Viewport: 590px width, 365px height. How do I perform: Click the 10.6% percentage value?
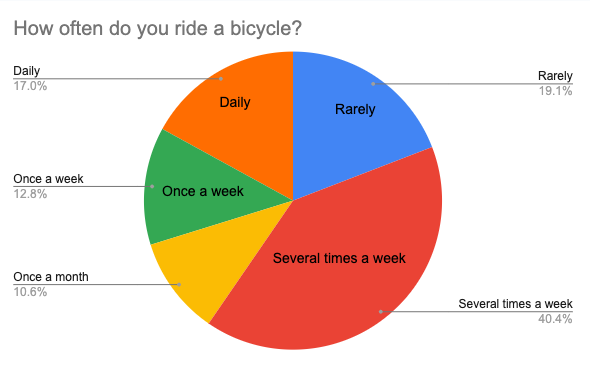pos(30,292)
